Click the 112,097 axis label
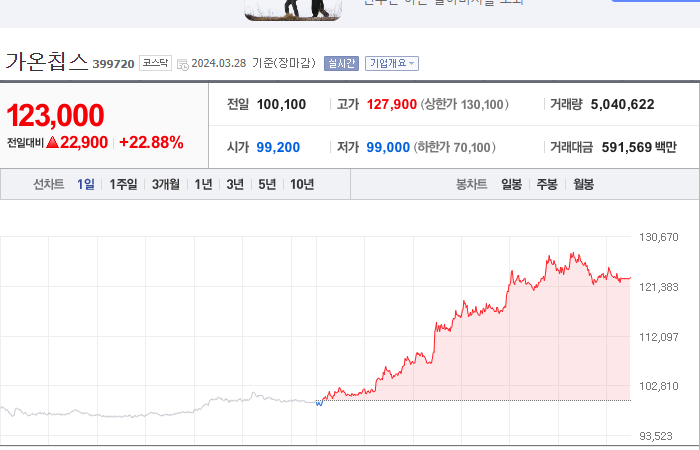 pyautogui.click(x=658, y=337)
